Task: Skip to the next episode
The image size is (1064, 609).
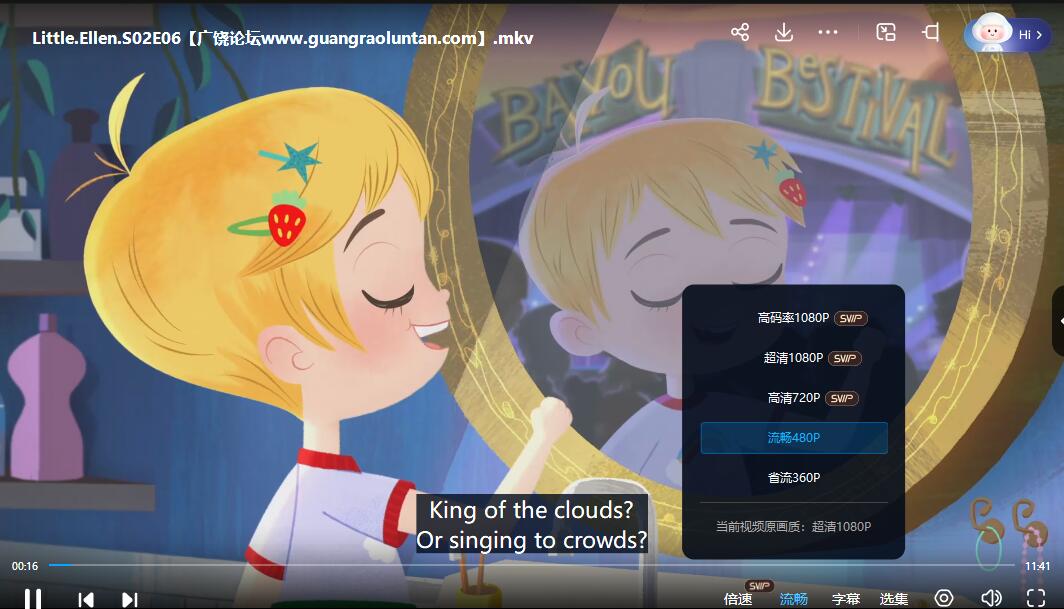Action: 130,599
